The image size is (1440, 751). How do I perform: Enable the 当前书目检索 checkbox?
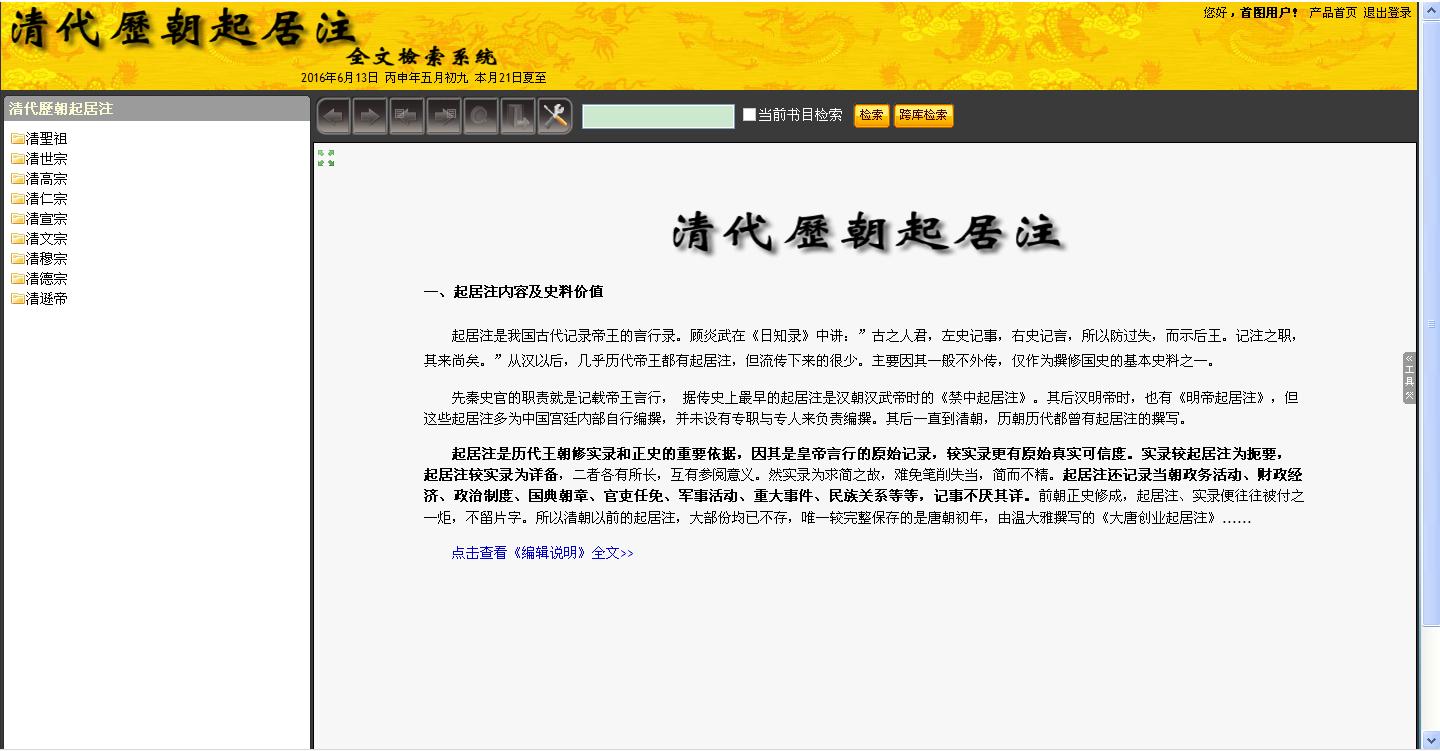pos(749,115)
